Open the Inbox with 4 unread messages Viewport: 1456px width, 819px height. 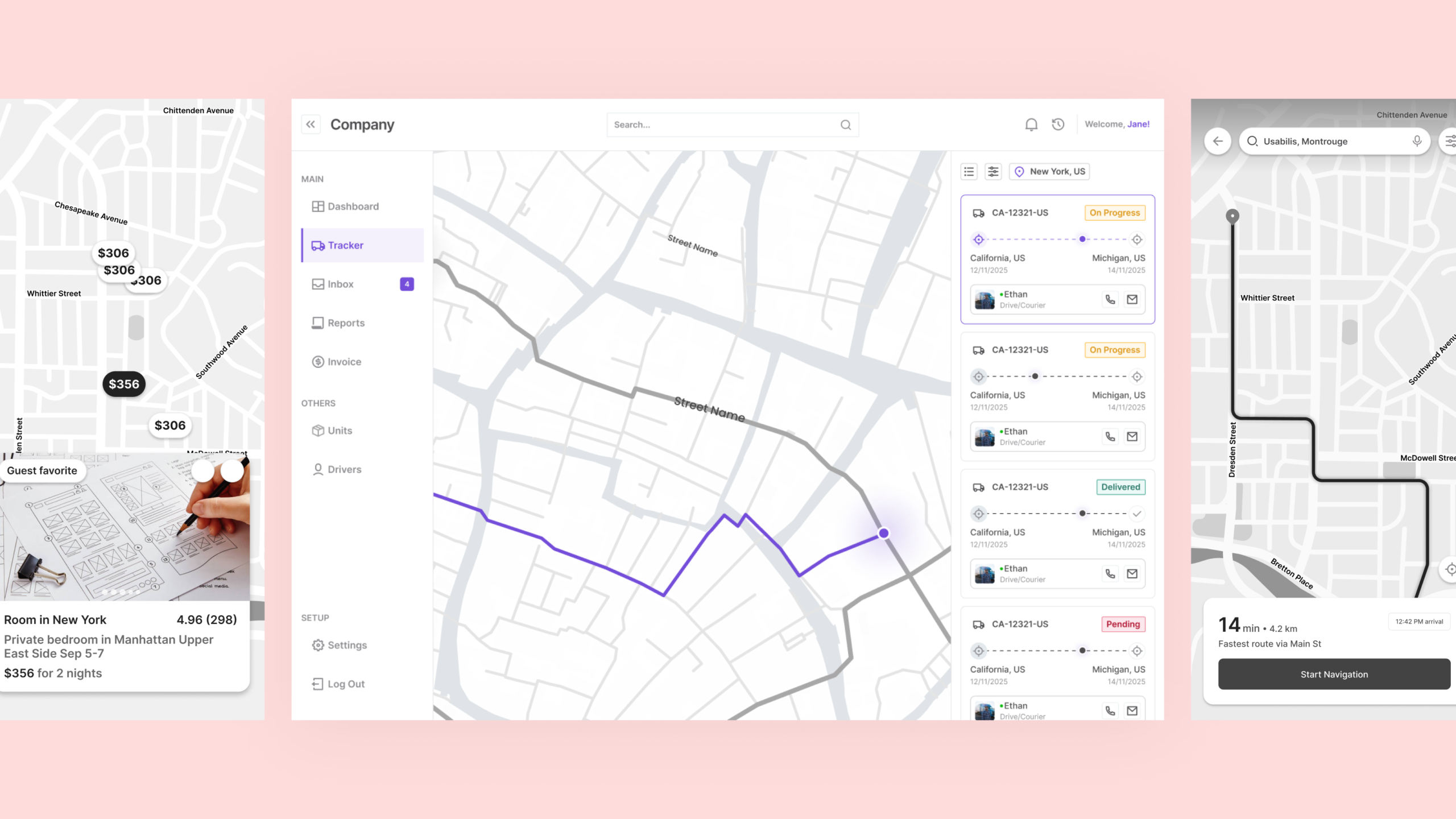pos(340,284)
